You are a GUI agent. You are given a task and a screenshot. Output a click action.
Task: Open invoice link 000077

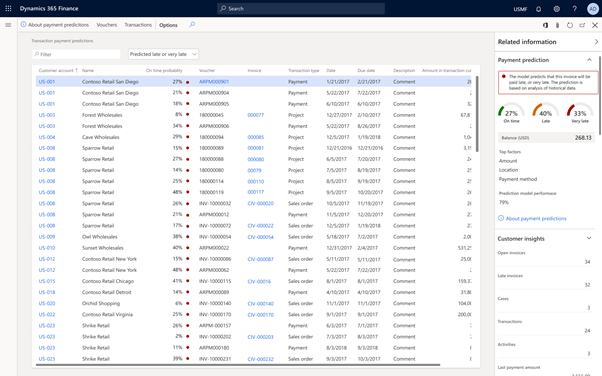click(x=256, y=115)
